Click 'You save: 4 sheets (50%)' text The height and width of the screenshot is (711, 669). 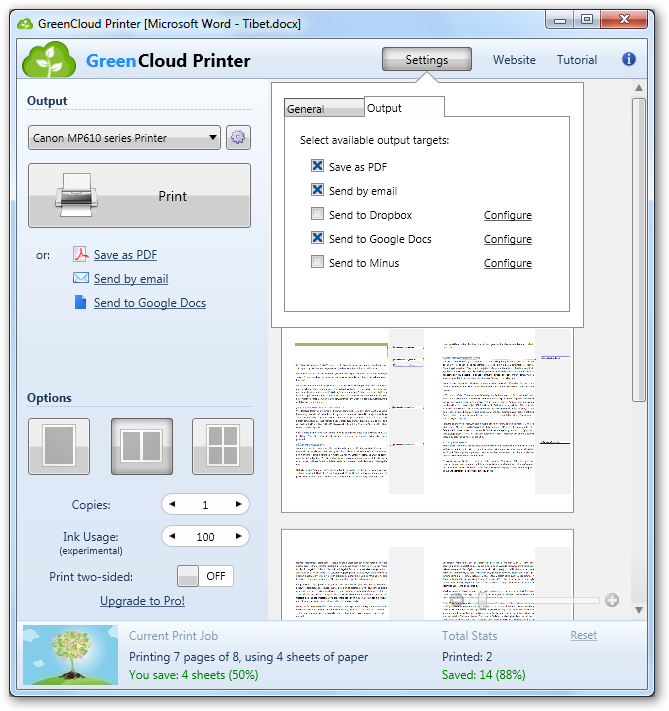pos(194,675)
